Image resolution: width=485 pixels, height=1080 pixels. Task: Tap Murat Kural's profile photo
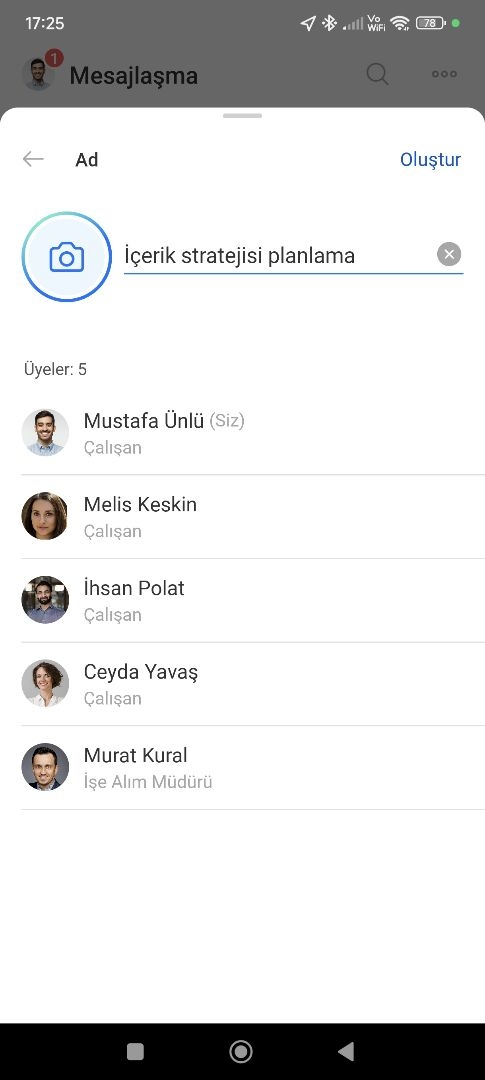(45, 767)
